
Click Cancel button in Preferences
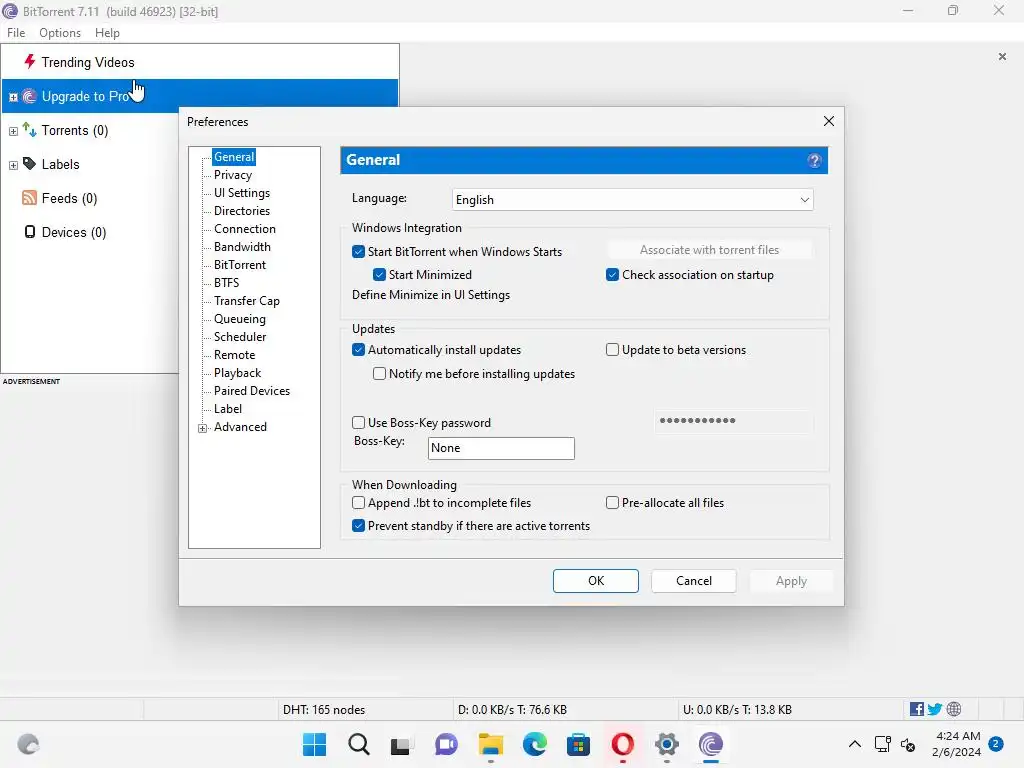pyautogui.click(x=694, y=581)
